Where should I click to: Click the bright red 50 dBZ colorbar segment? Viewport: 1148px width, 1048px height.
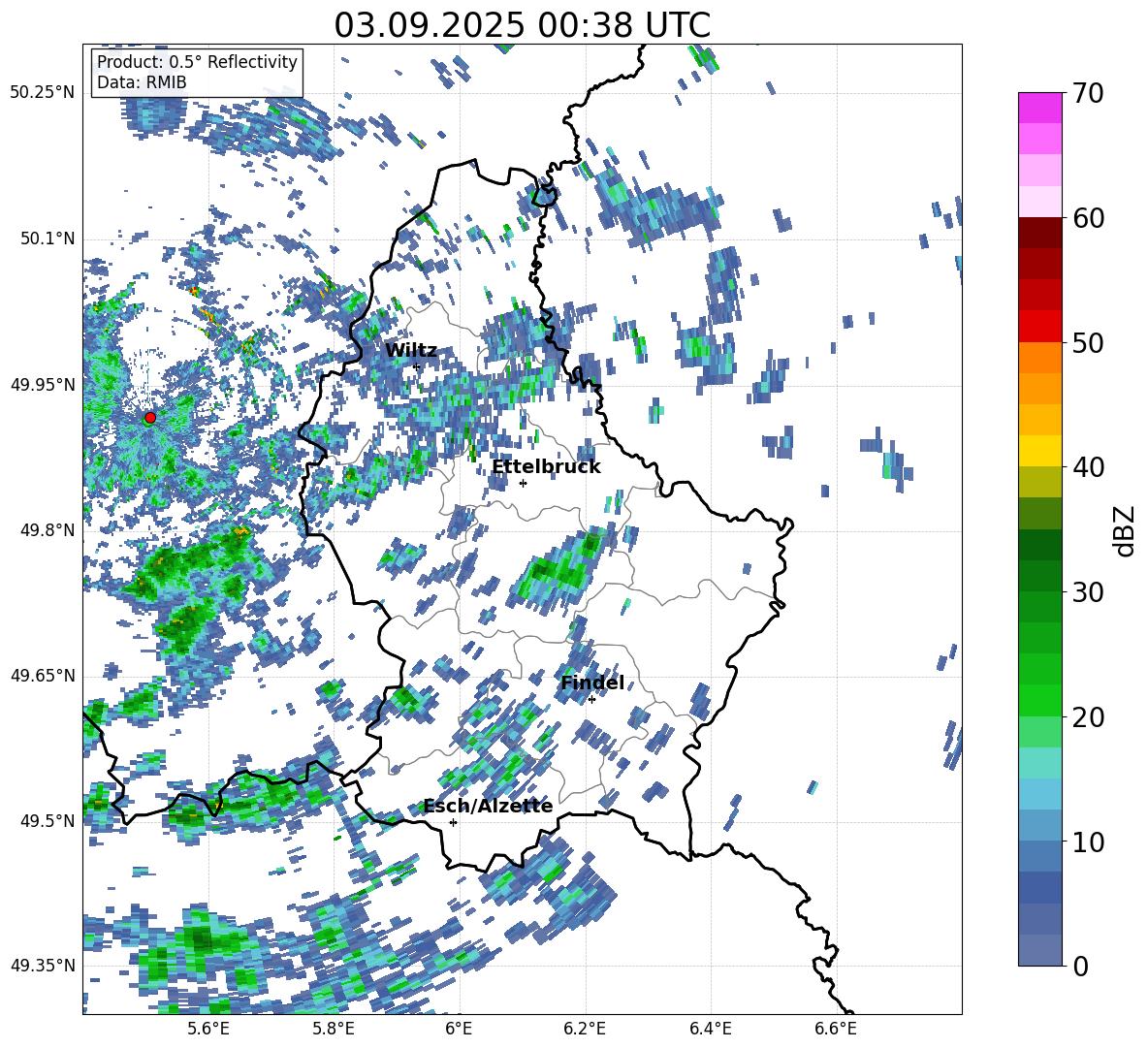click(1039, 327)
